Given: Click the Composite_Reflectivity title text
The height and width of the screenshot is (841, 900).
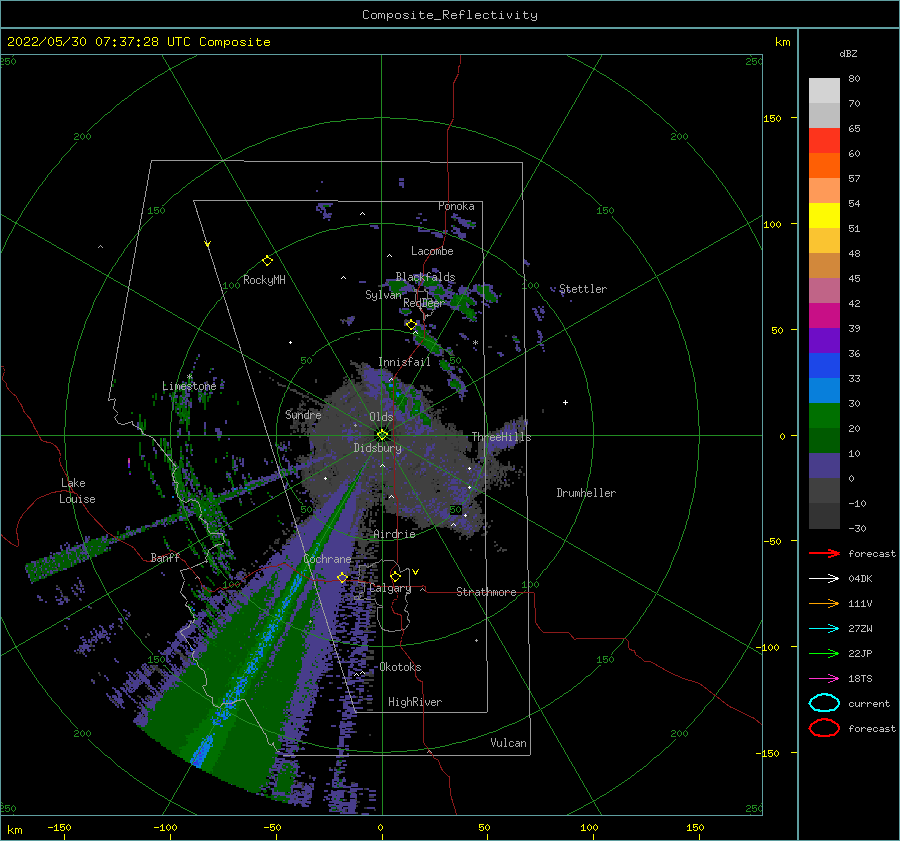Looking at the screenshot, I should click(x=450, y=15).
